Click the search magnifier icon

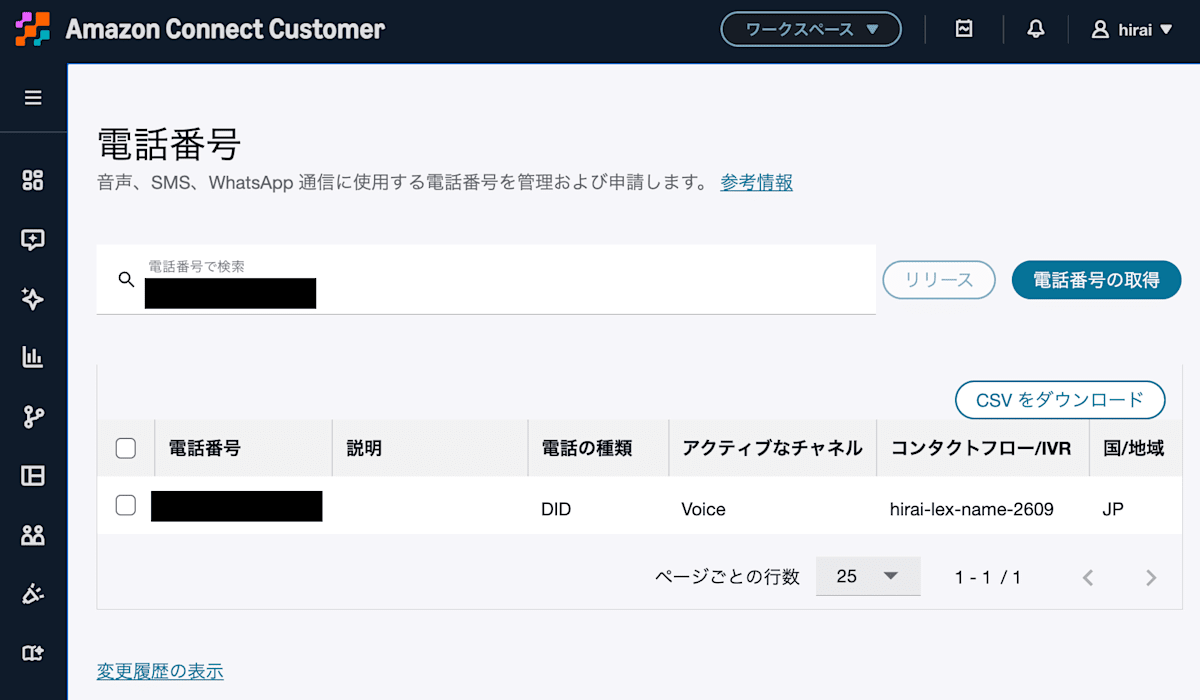point(126,279)
